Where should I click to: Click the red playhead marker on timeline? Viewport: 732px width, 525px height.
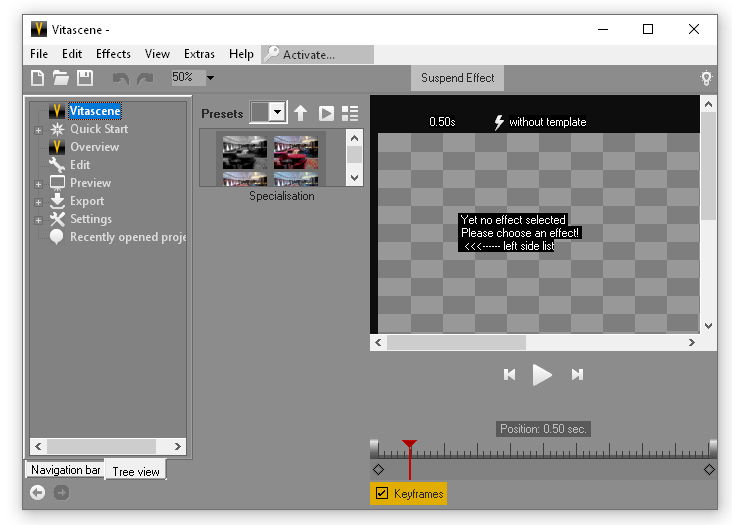pyautogui.click(x=409, y=444)
